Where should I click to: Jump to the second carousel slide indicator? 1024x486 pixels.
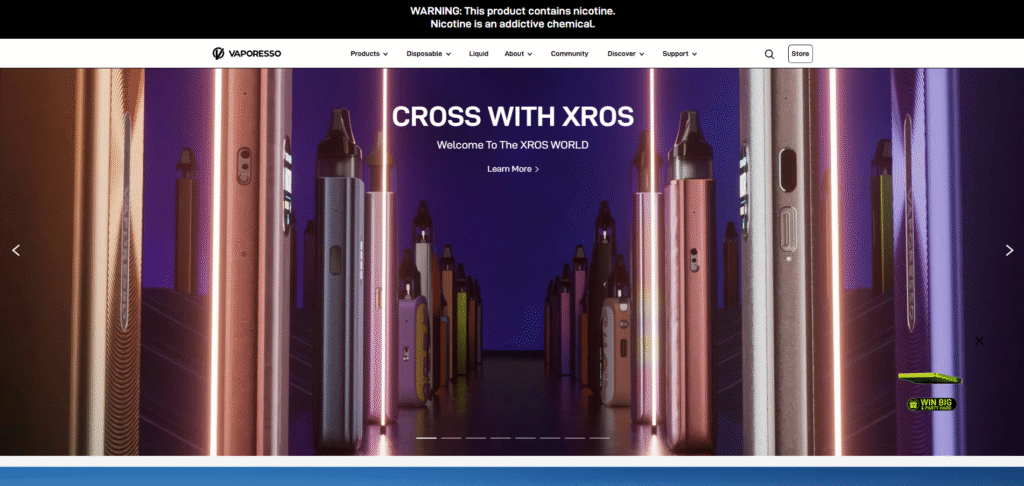[x=451, y=438]
